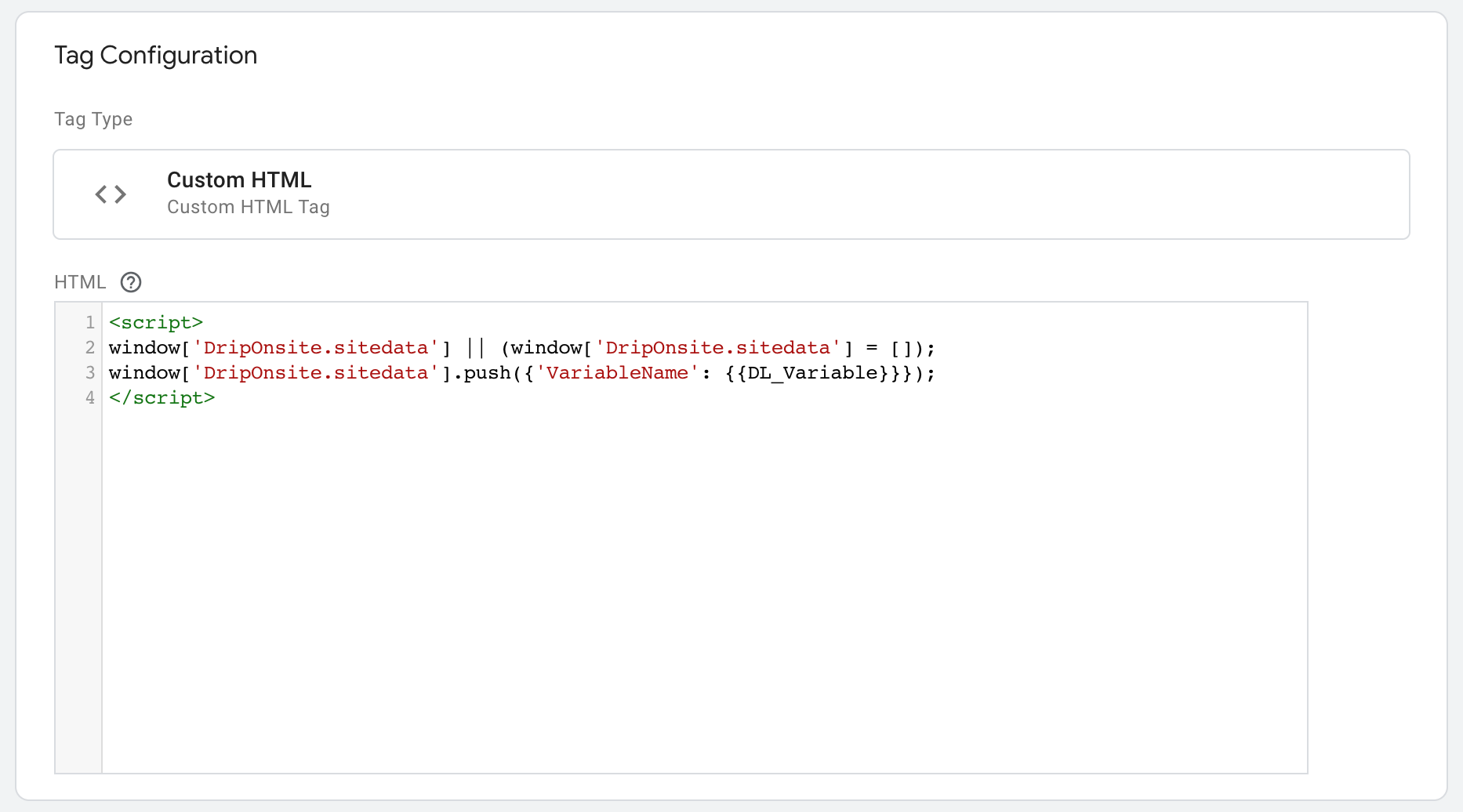
Task: Click line number 4 in the gutter
Action: (90, 397)
